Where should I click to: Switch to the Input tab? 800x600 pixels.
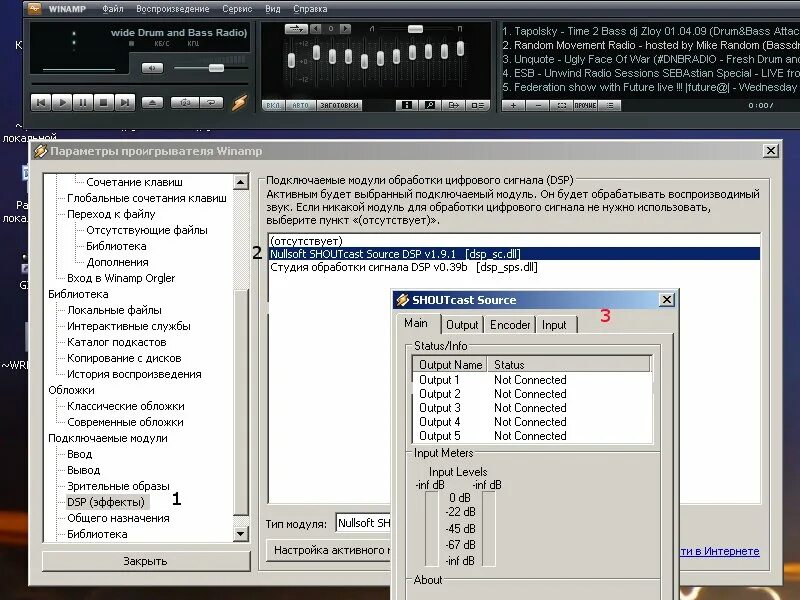click(x=554, y=324)
